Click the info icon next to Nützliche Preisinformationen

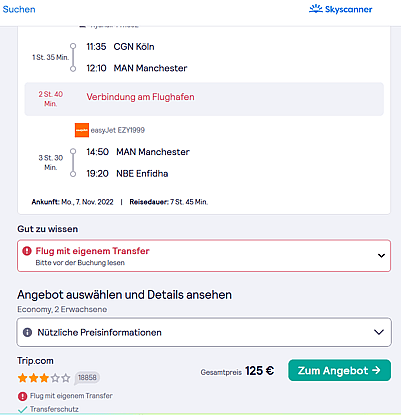27,332
